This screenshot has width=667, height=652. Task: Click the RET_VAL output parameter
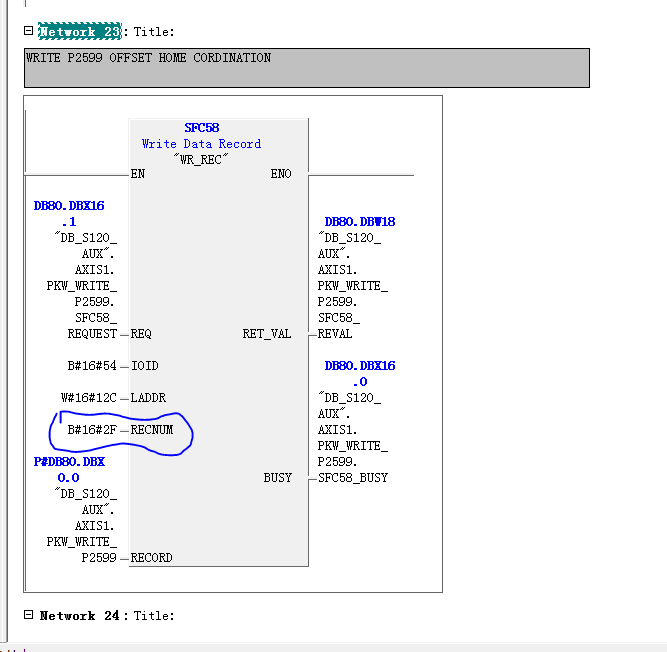click(267, 334)
